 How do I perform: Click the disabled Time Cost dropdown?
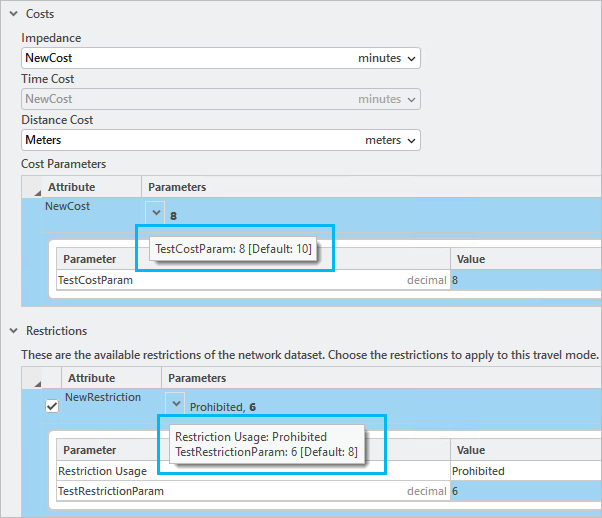point(220,100)
